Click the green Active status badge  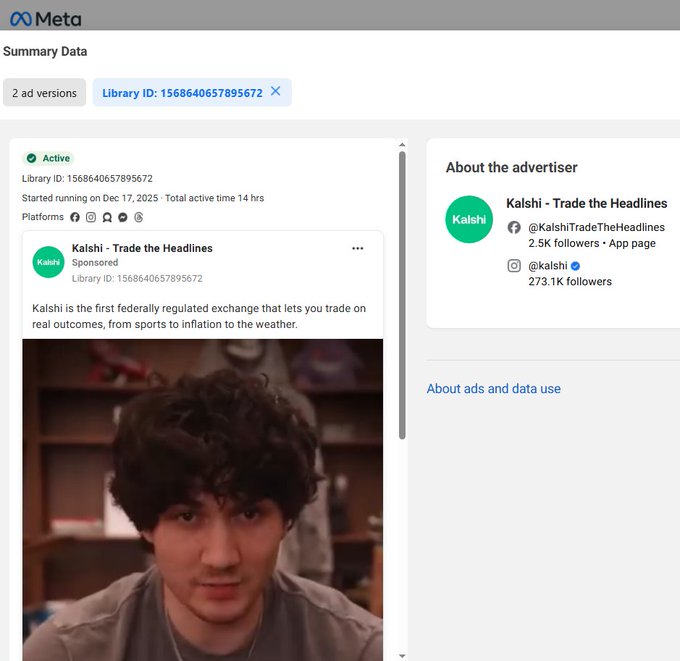pos(49,158)
